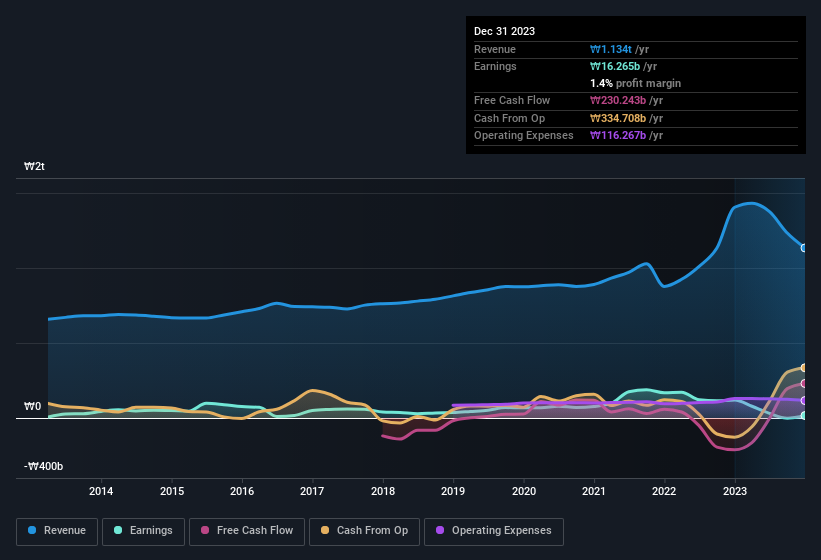
Task: Toggle the Revenue legend item
Action: point(57,531)
